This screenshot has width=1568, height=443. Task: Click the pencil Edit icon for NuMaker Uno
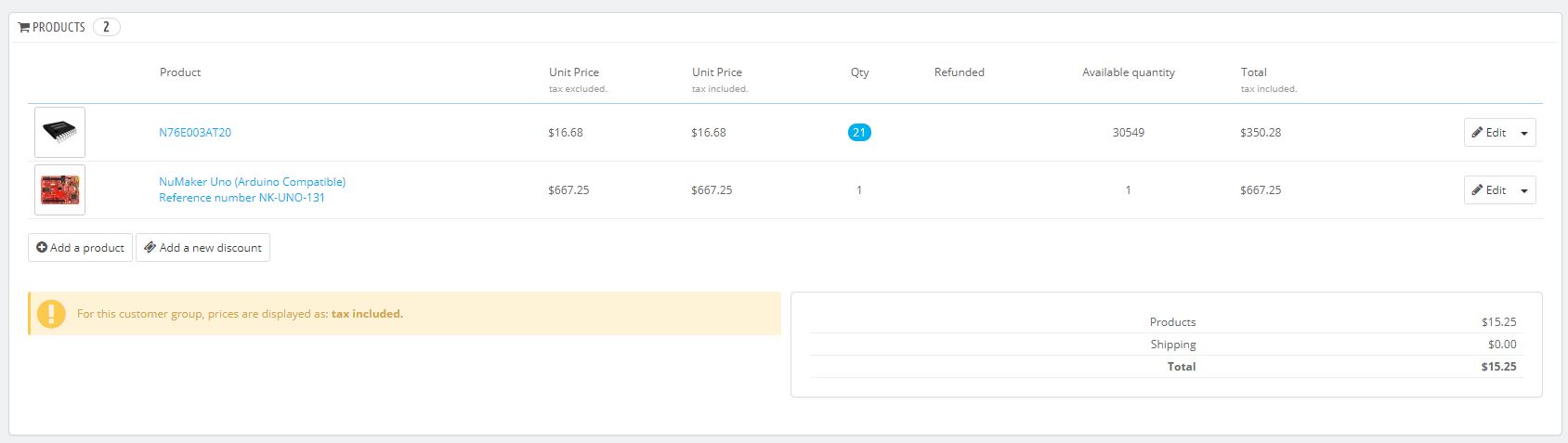1477,190
